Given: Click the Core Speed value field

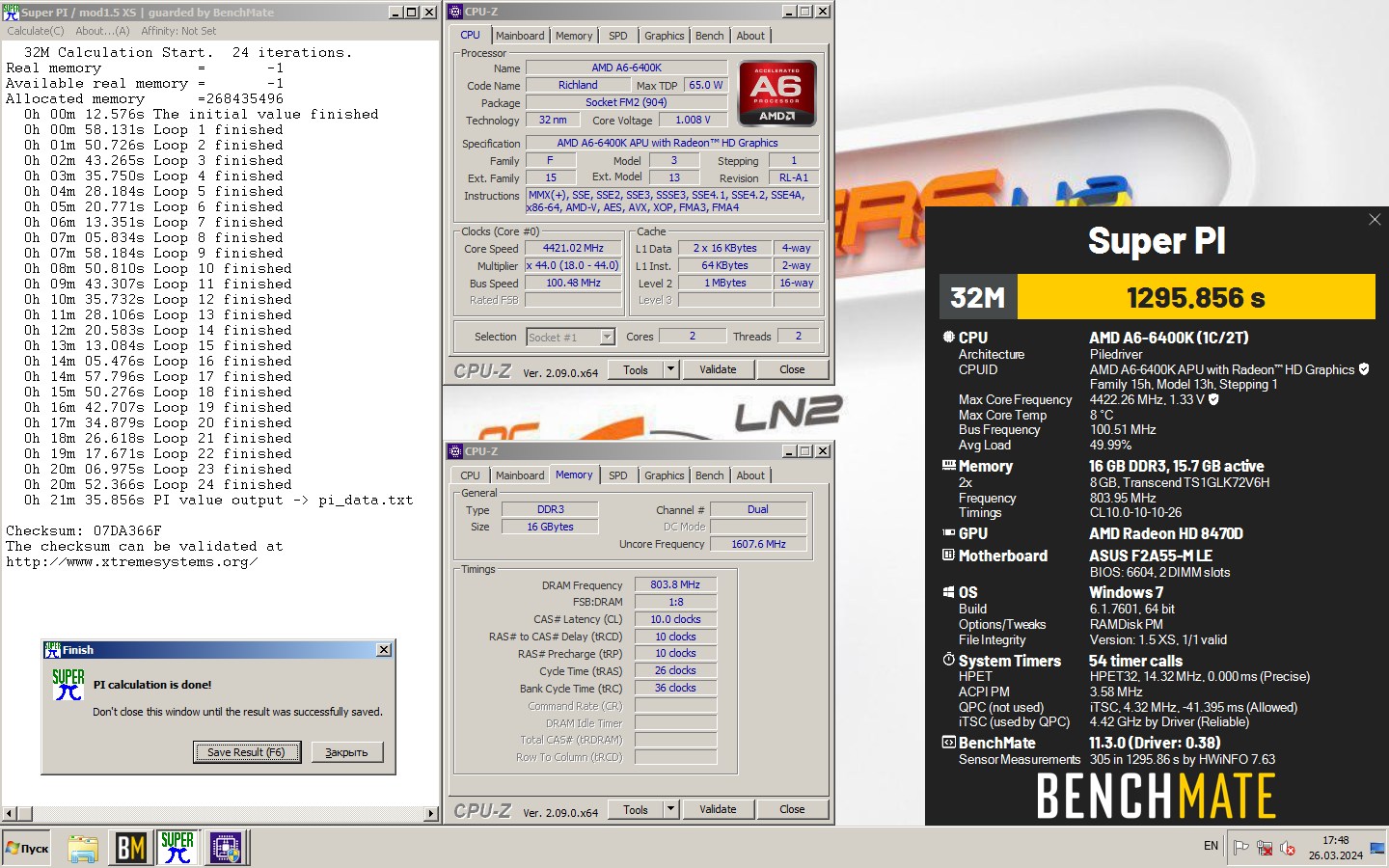Looking at the screenshot, I should click(573, 248).
